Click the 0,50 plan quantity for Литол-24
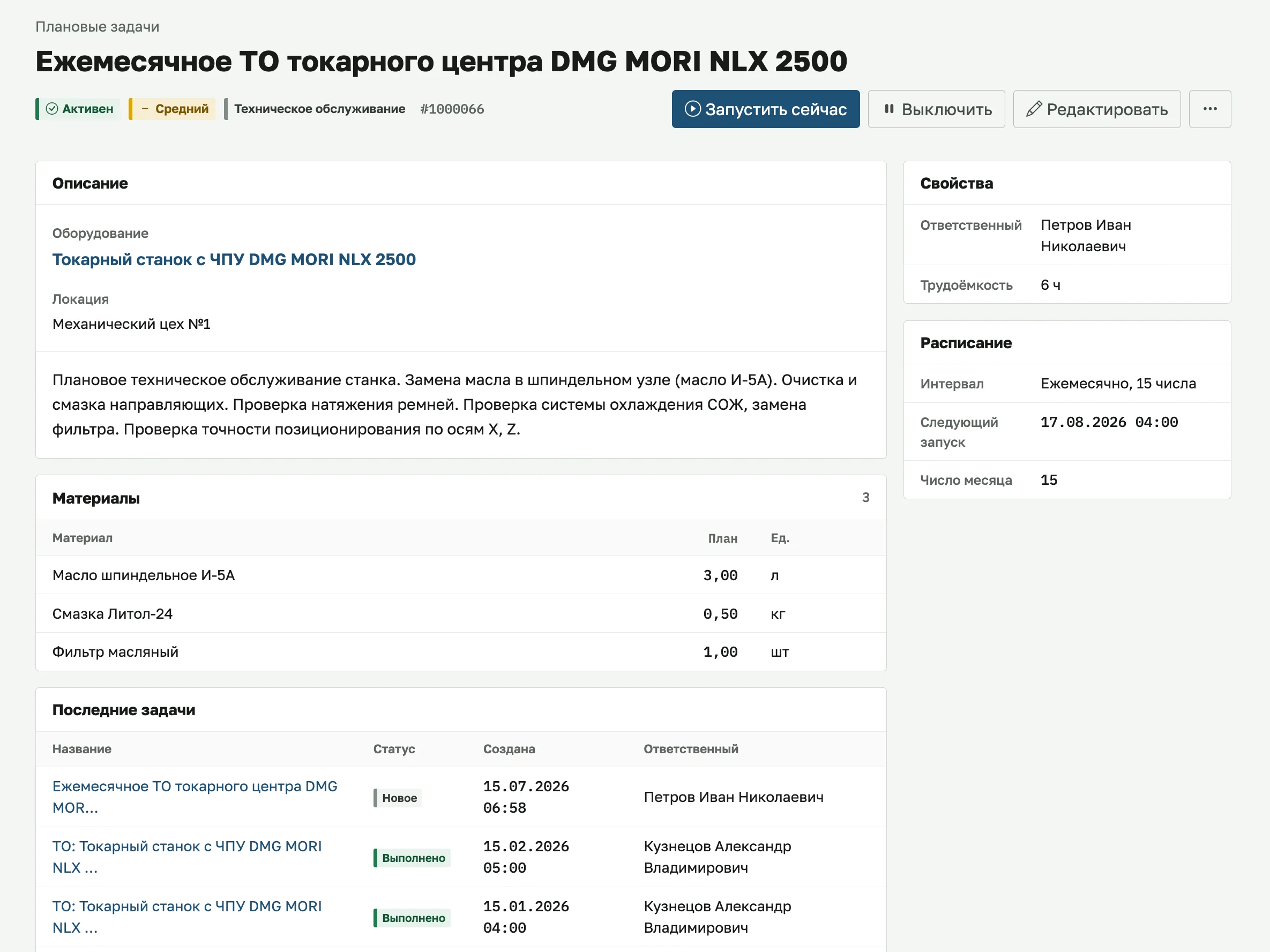The width and height of the screenshot is (1270, 952). [x=720, y=613]
